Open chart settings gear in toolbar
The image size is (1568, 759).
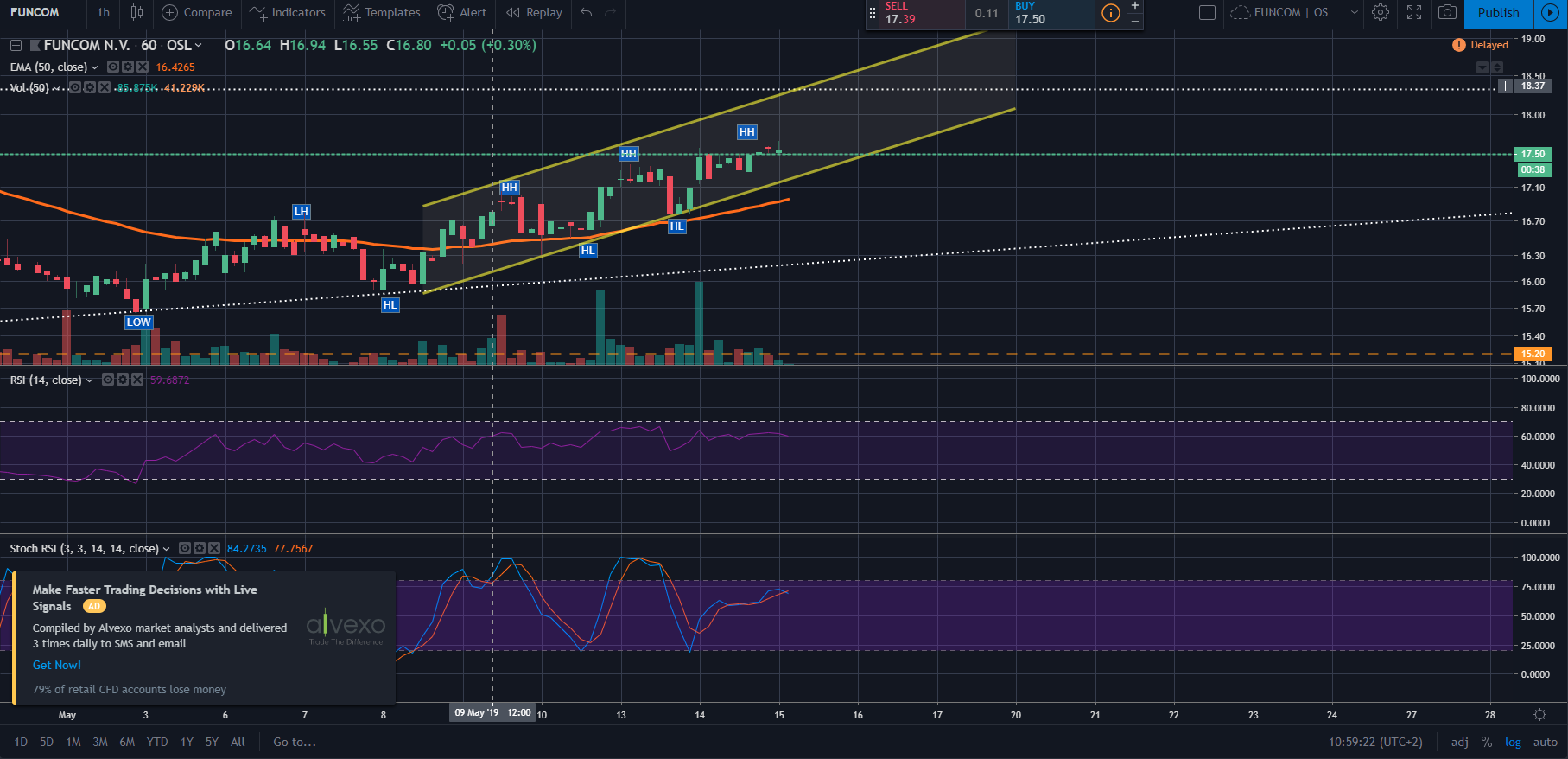click(x=1381, y=12)
